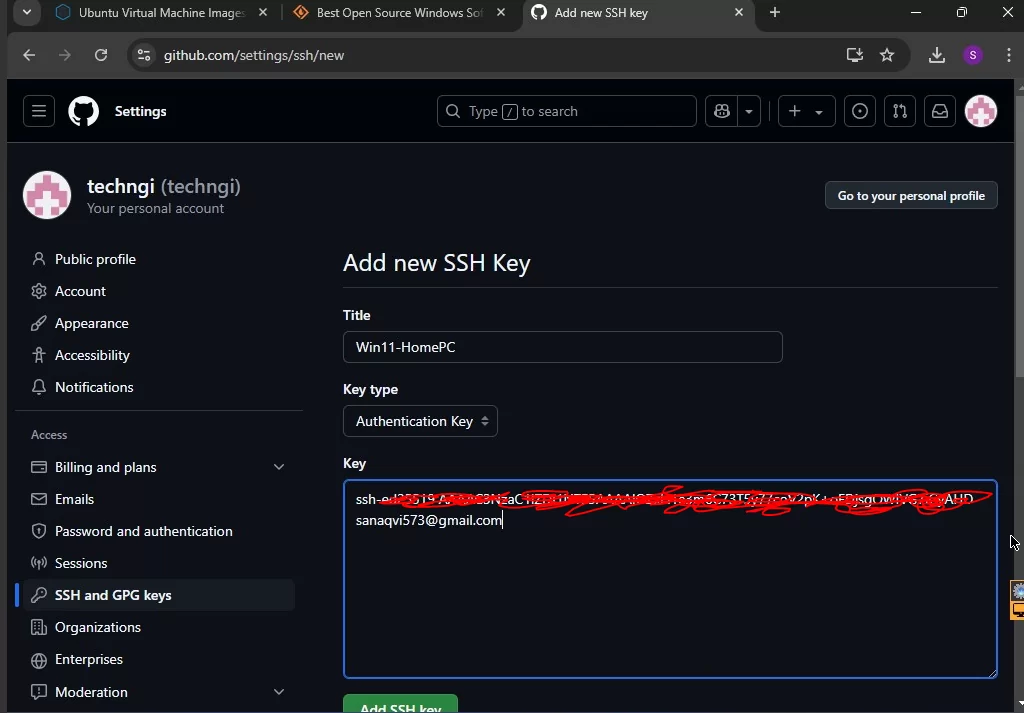The height and width of the screenshot is (713, 1024).
Task: Open the user avatar menu in header
Action: point(981,111)
